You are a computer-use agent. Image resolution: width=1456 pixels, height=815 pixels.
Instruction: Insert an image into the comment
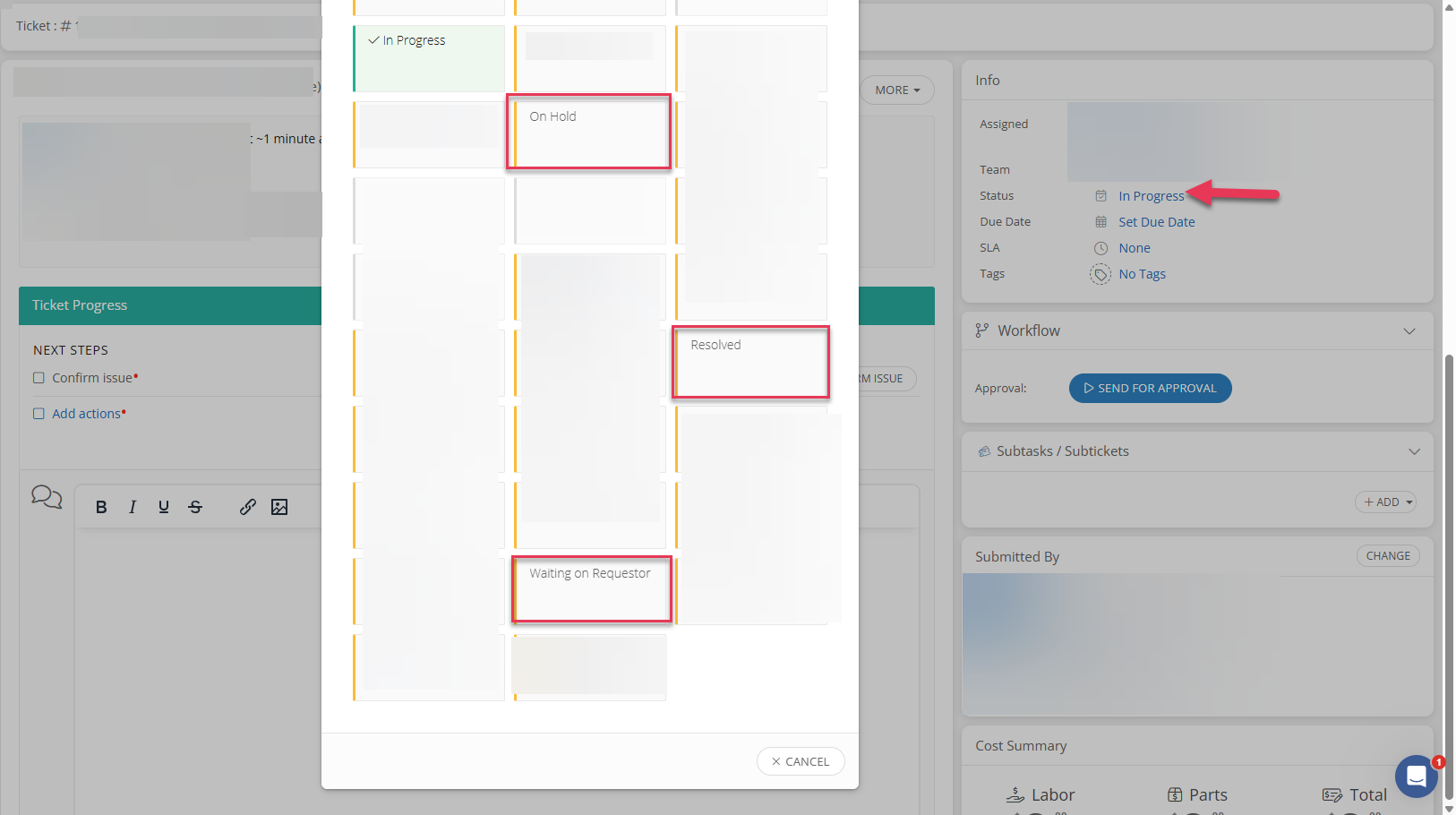point(279,507)
